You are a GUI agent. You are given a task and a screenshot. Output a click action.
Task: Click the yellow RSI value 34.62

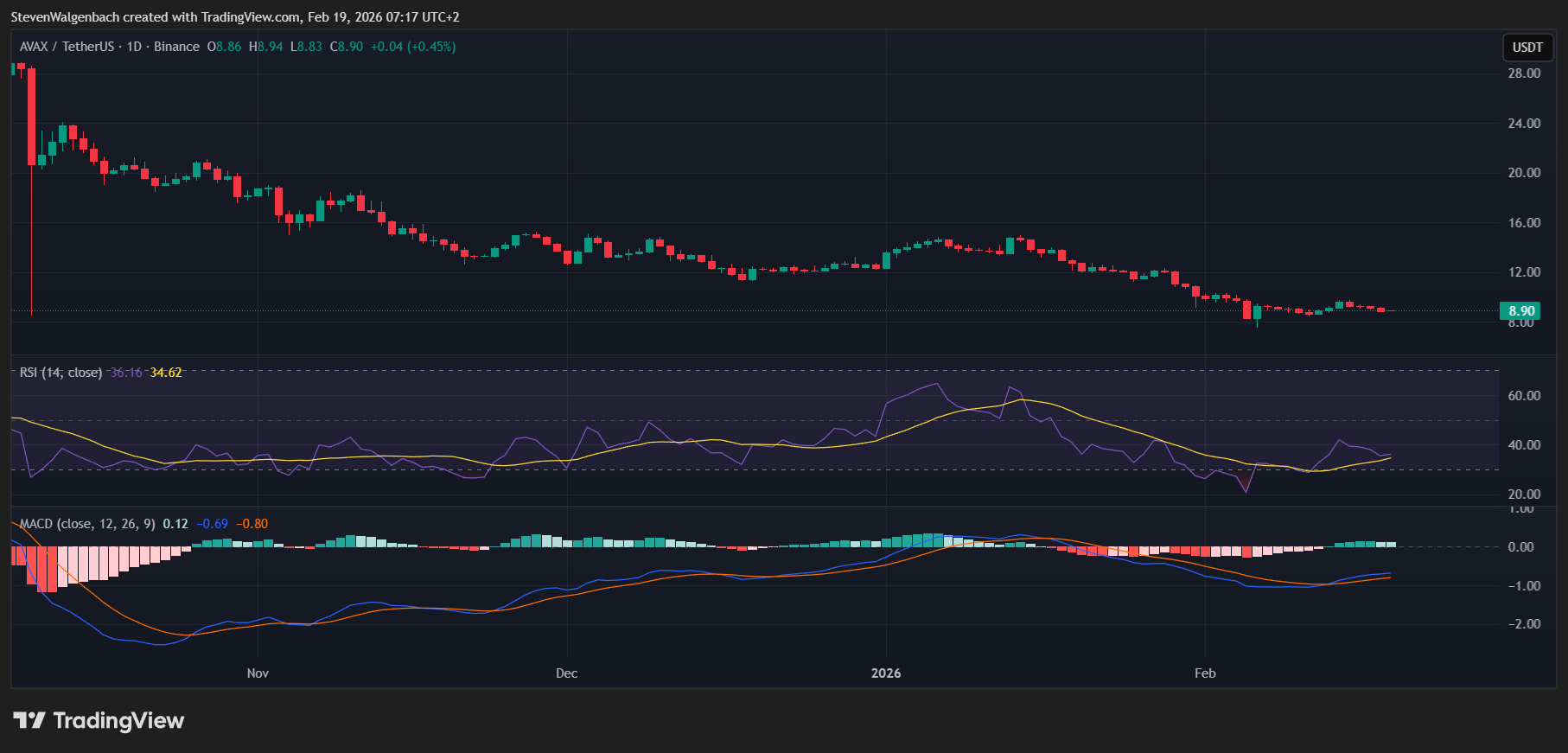point(166,373)
